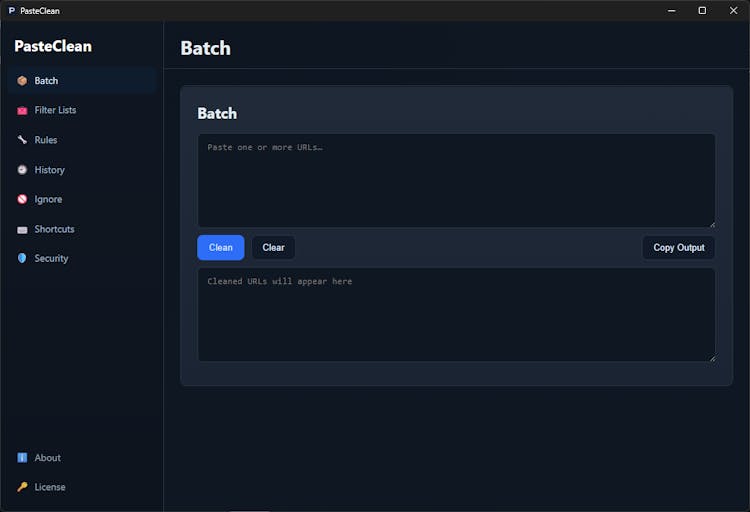750x512 pixels.
Task: Click the URL input box's resize handle
Action: tap(711, 223)
